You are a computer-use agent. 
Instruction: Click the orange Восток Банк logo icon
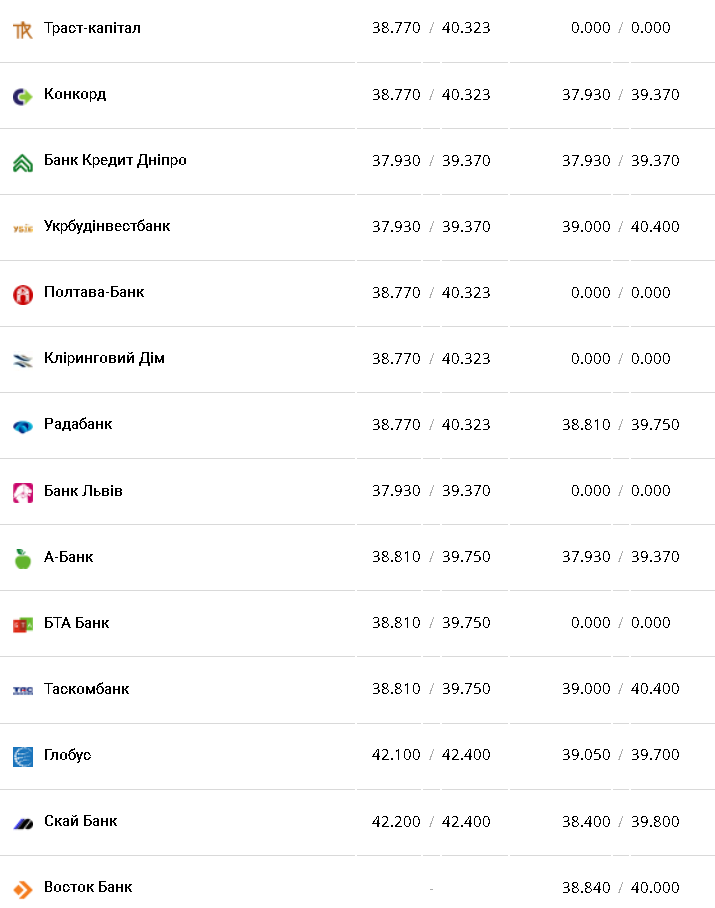click(x=22, y=888)
